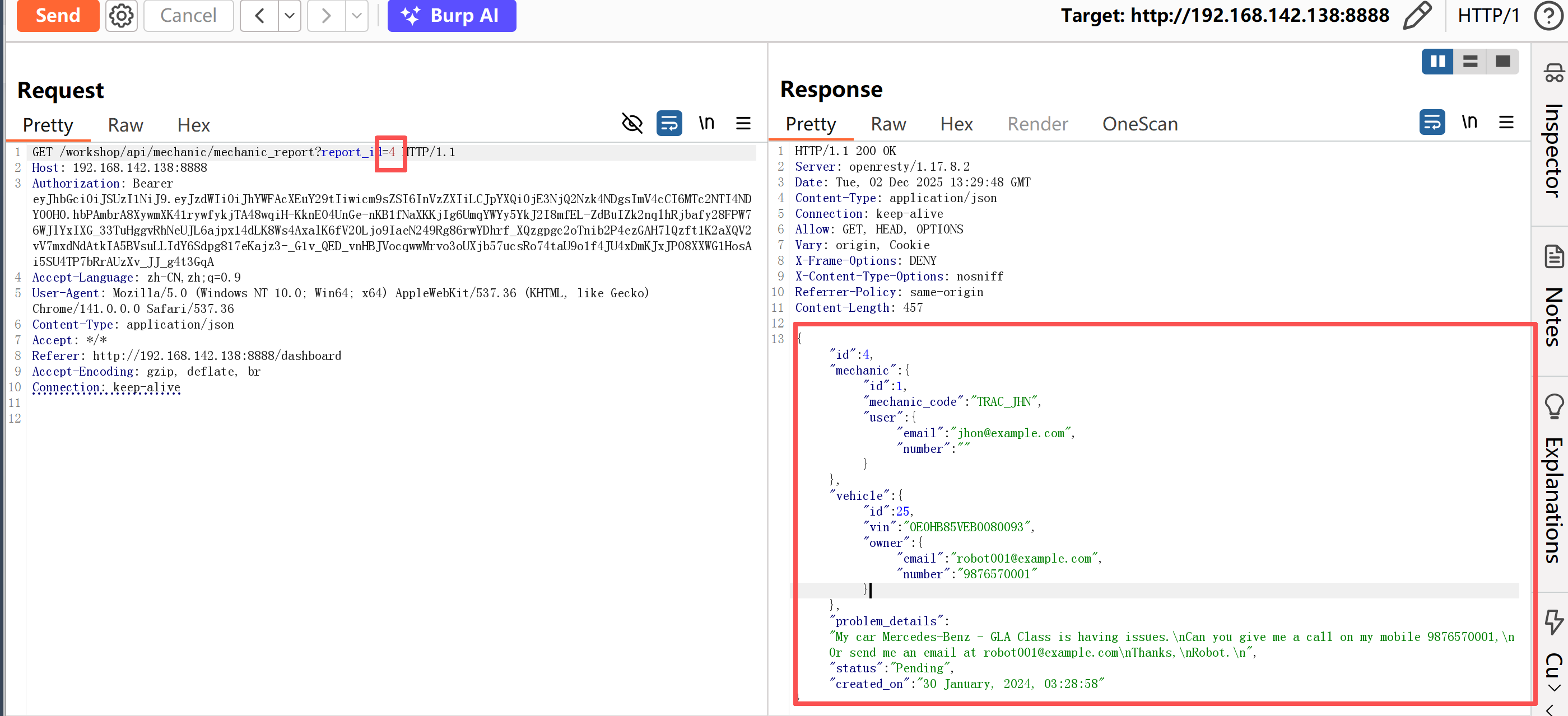
Task: Switch Response view to OneScan tab
Action: point(1139,124)
